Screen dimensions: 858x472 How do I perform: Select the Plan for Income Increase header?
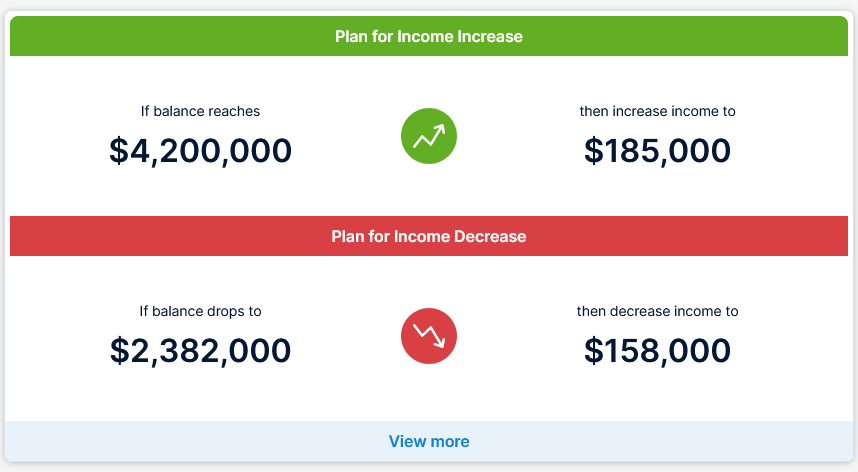point(428,36)
